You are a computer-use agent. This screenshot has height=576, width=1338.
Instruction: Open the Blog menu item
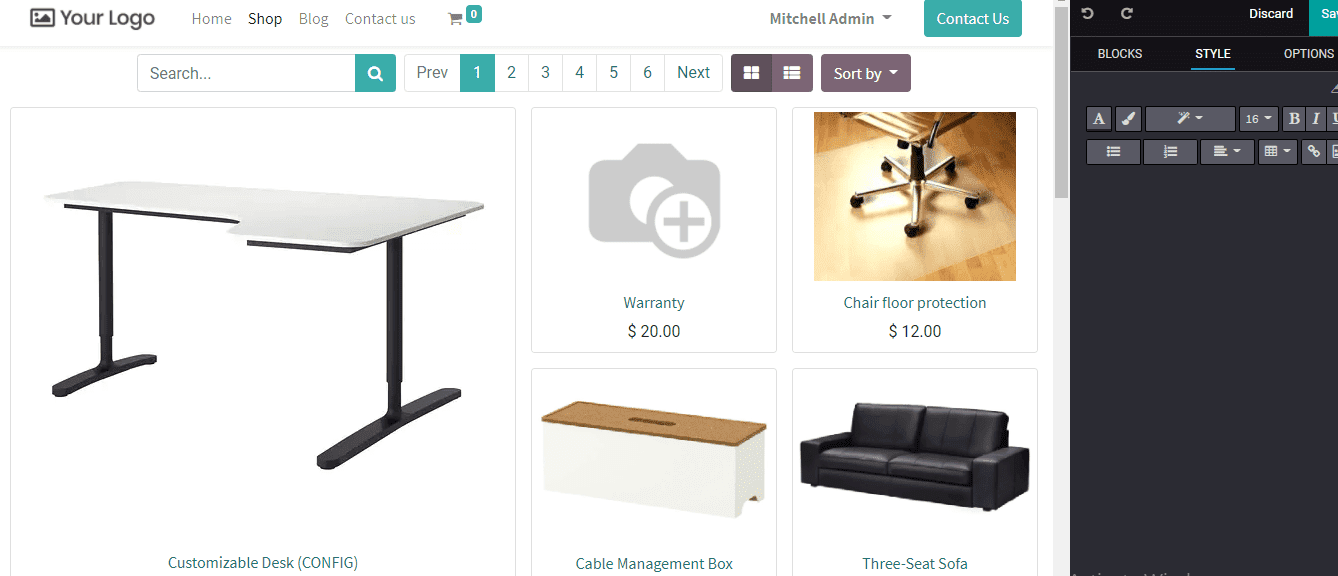313,19
